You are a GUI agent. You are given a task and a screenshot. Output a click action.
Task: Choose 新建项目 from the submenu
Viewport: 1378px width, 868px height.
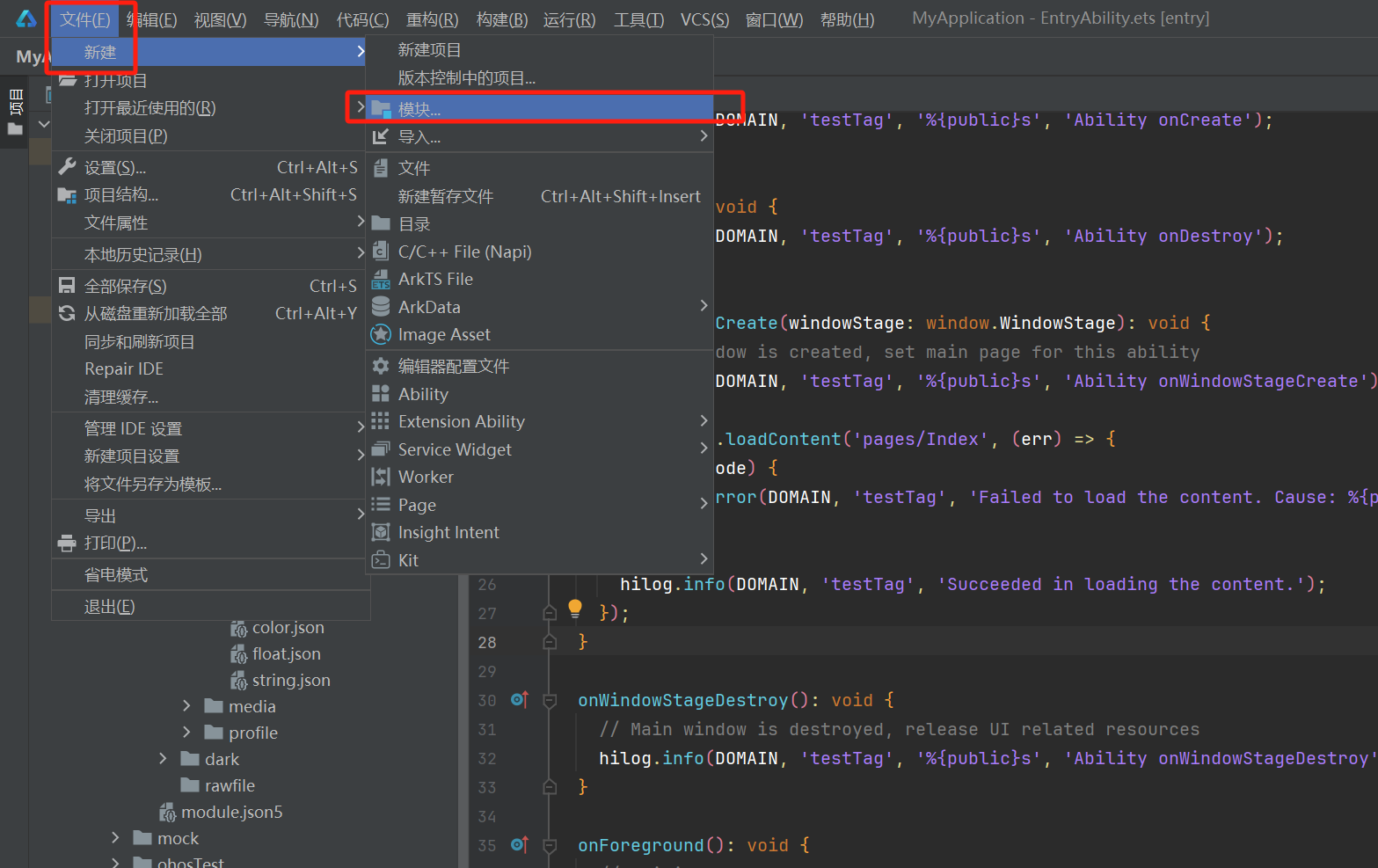pyautogui.click(x=538, y=50)
